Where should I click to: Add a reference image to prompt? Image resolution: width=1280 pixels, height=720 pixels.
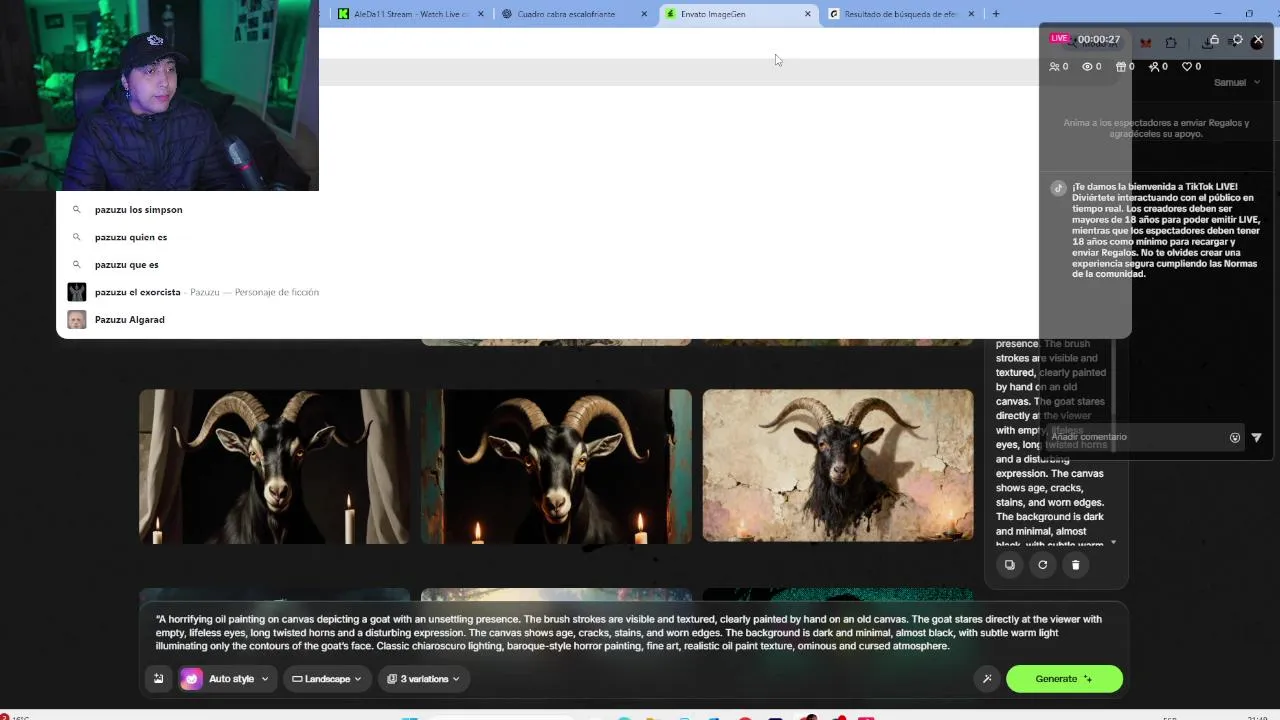pyautogui.click(x=158, y=679)
